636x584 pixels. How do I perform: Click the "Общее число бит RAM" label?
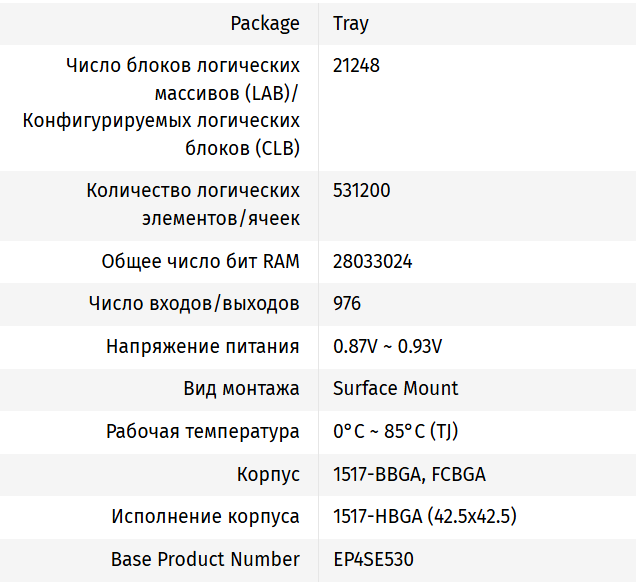[x=200, y=261]
